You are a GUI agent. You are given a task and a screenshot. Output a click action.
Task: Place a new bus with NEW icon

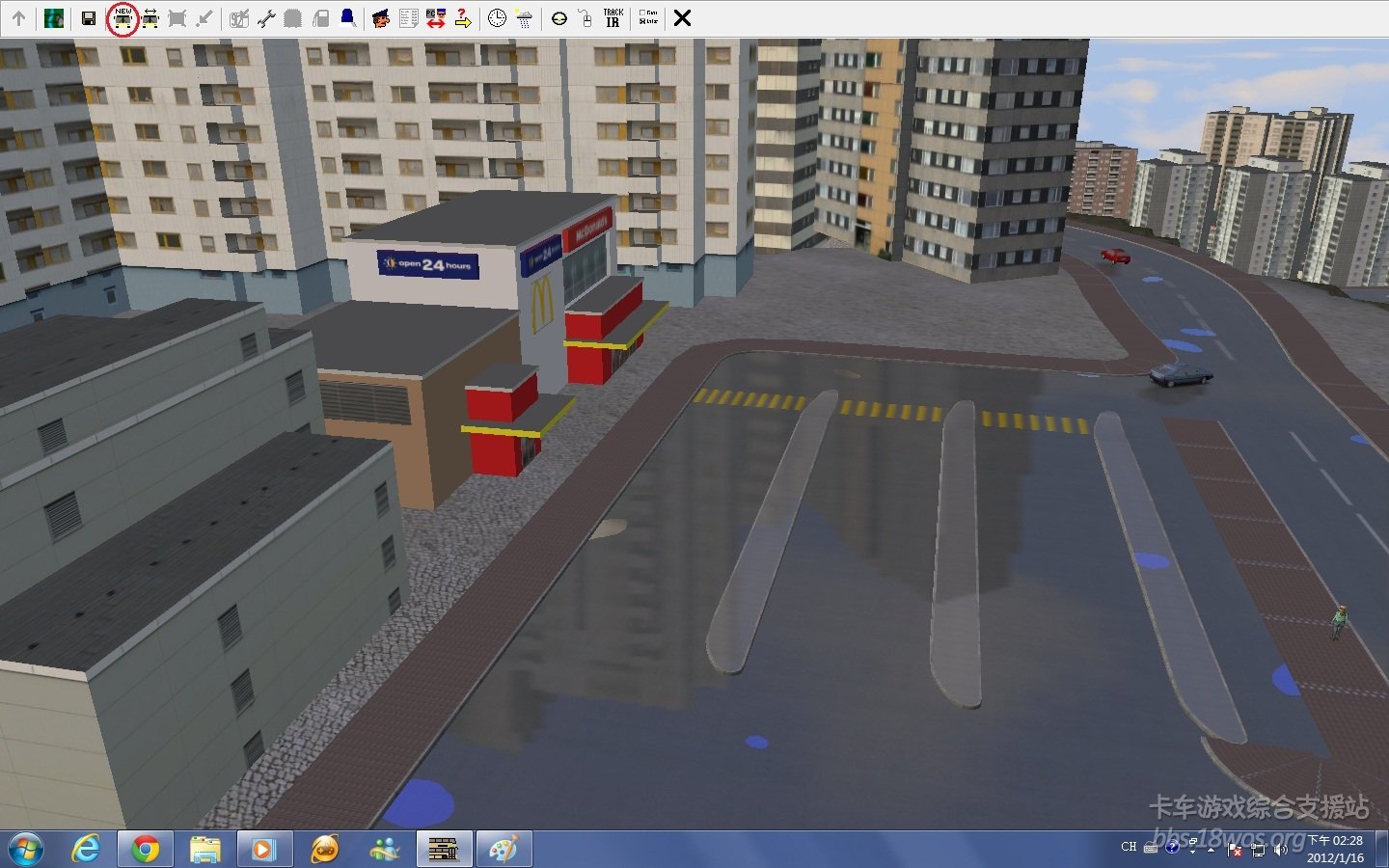point(123,18)
